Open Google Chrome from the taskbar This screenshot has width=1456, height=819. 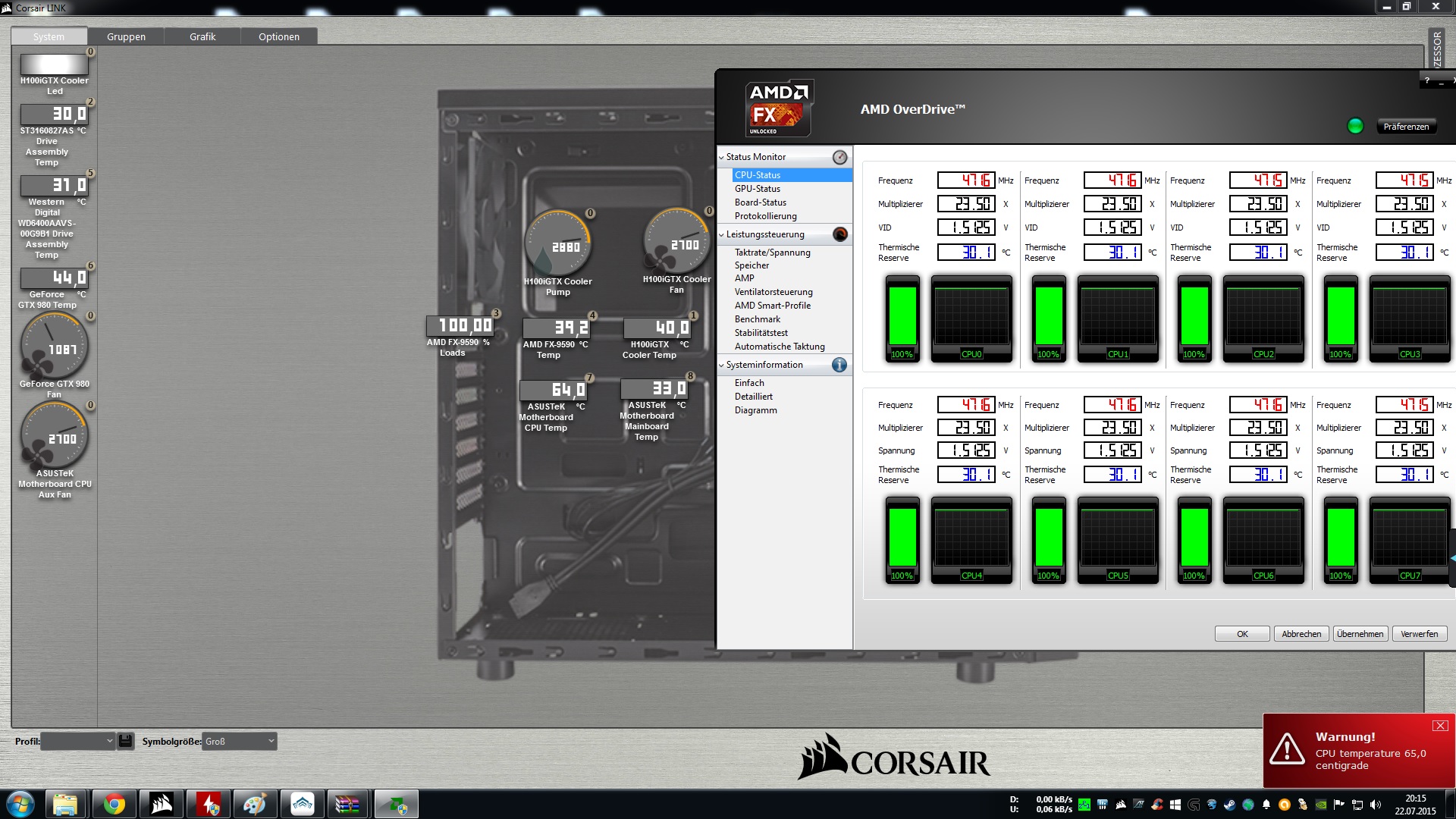115,804
